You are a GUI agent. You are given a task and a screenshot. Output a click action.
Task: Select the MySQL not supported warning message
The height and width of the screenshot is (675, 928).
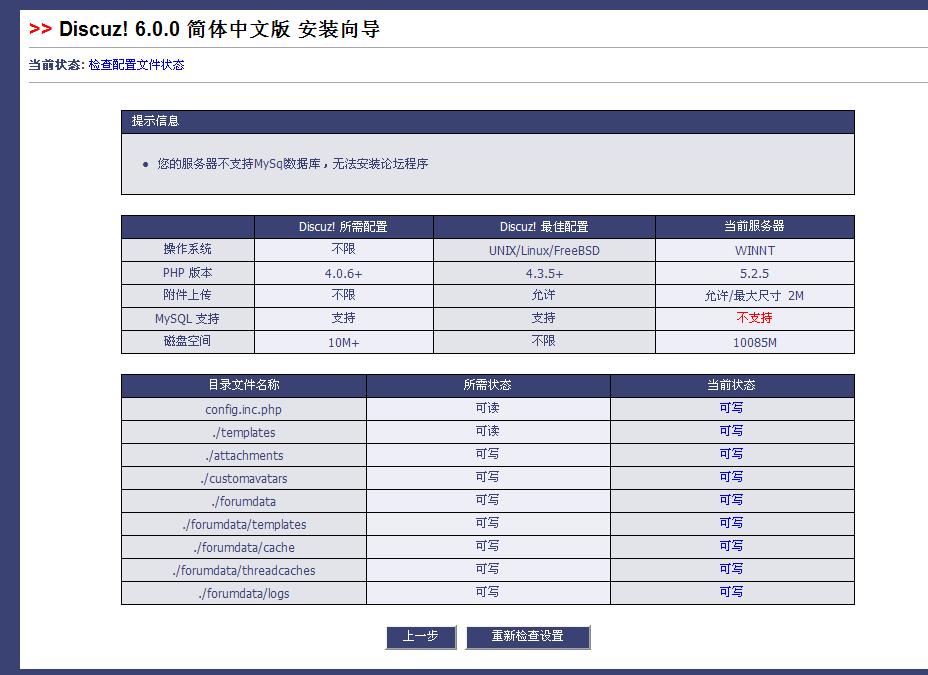click(293, 164)
